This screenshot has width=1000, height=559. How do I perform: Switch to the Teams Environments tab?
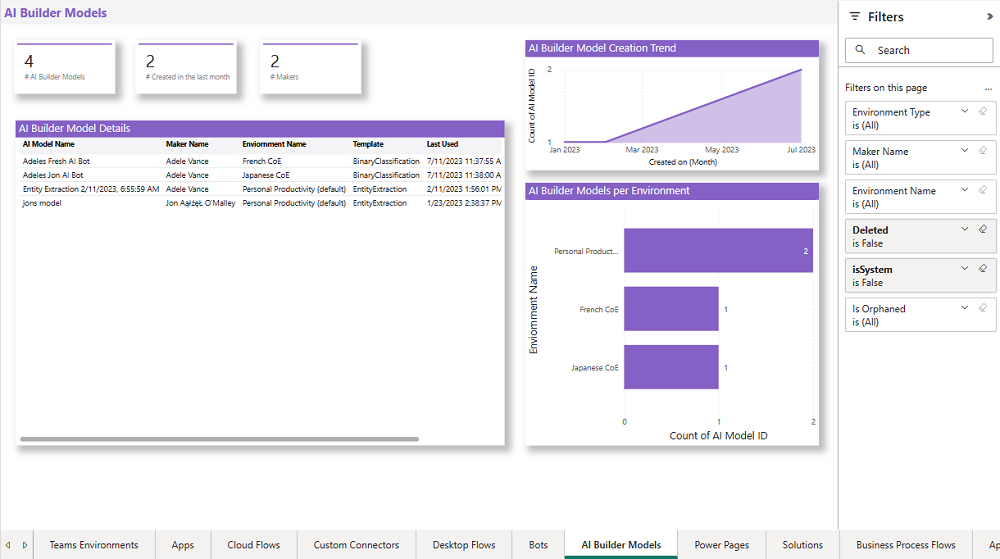94,545
